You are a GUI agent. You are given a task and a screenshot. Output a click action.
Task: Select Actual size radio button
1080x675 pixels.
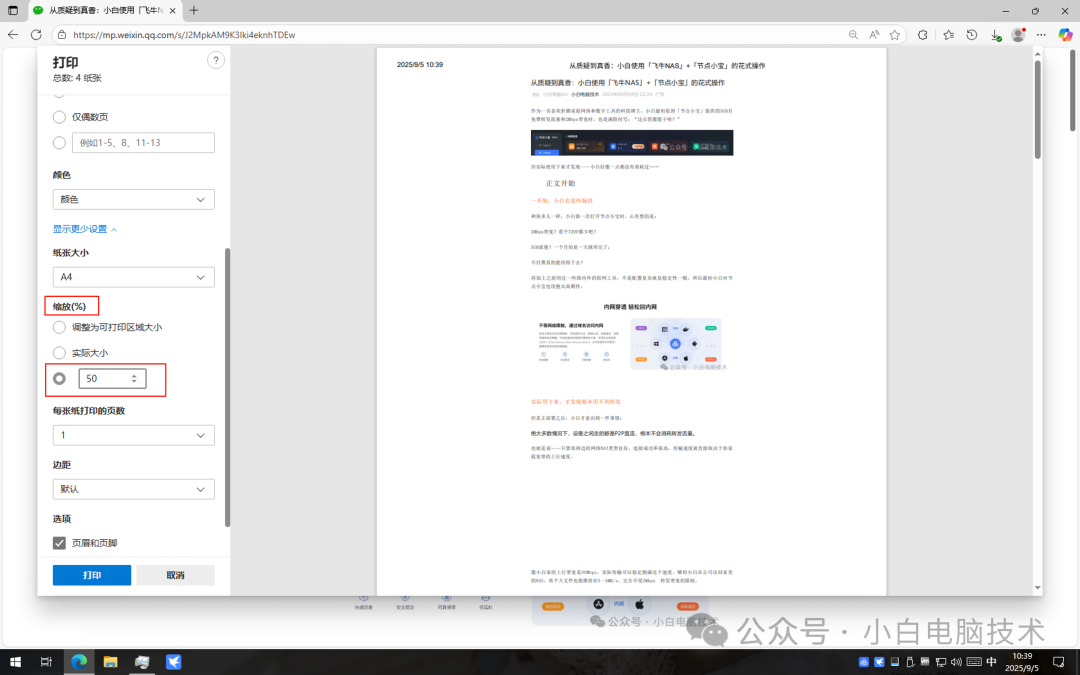click(59, 353)
